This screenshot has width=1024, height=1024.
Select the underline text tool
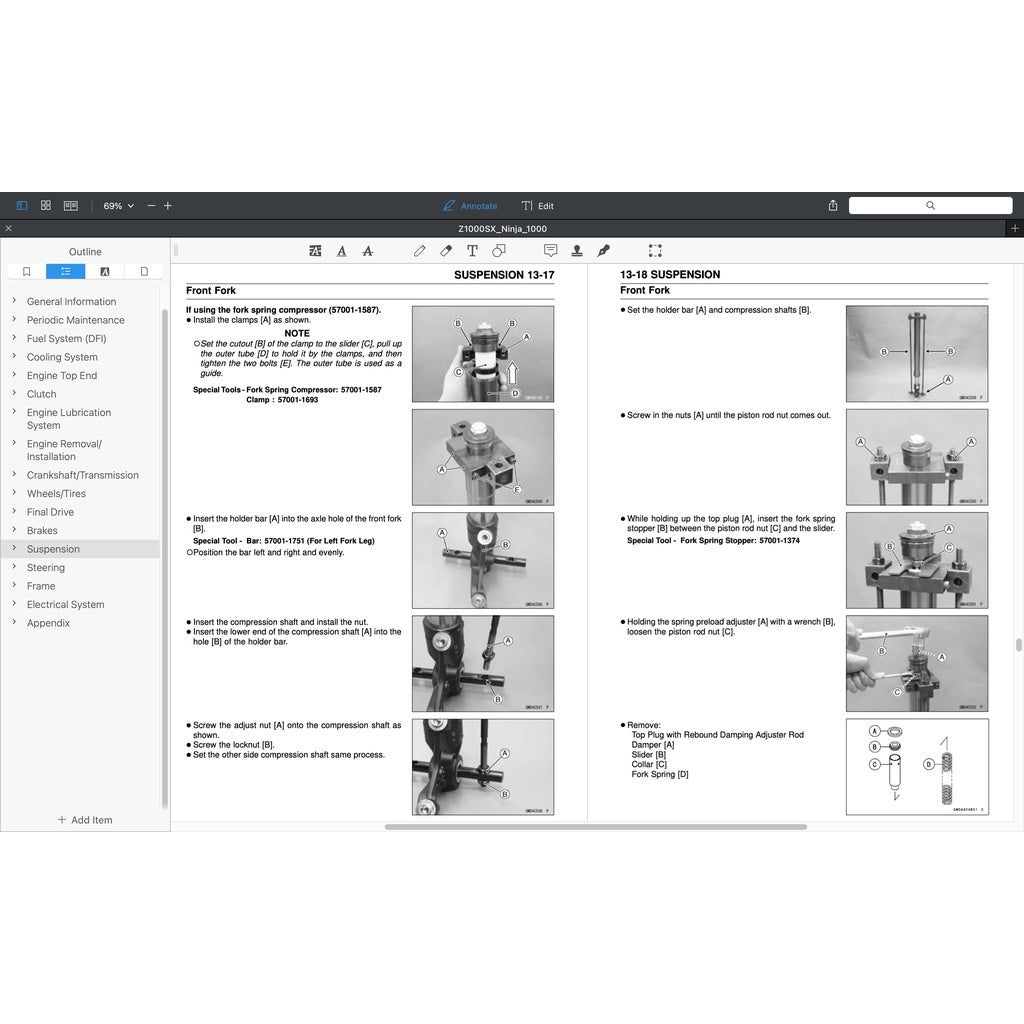coord(342,251)
